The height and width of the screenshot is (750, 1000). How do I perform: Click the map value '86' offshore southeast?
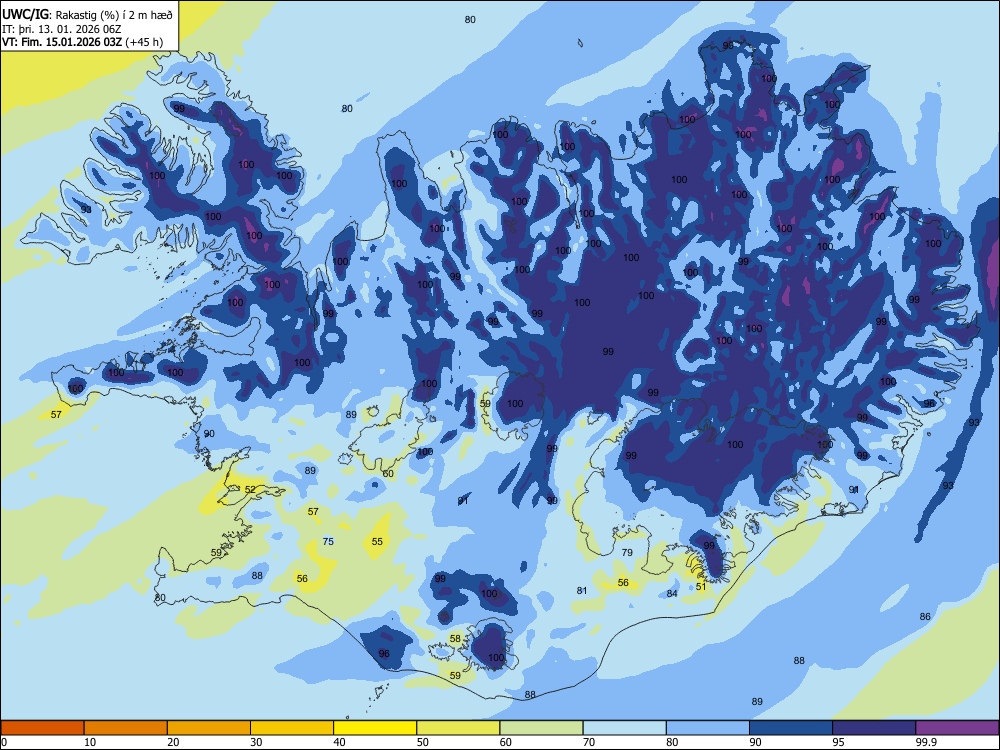[925, 616]
